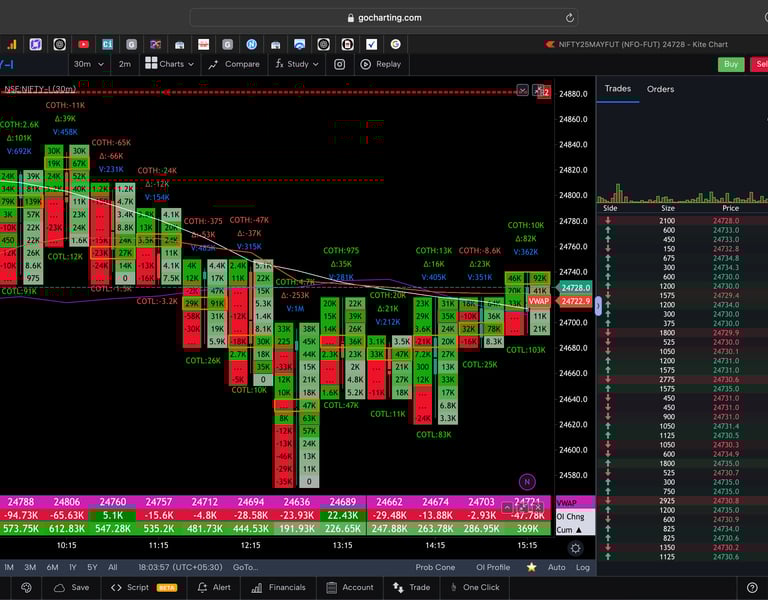Image resolution: width=768 pixels, height=600 pixels.
Task: Take a chart snapshot with camera icon
Action: [339, 64]
